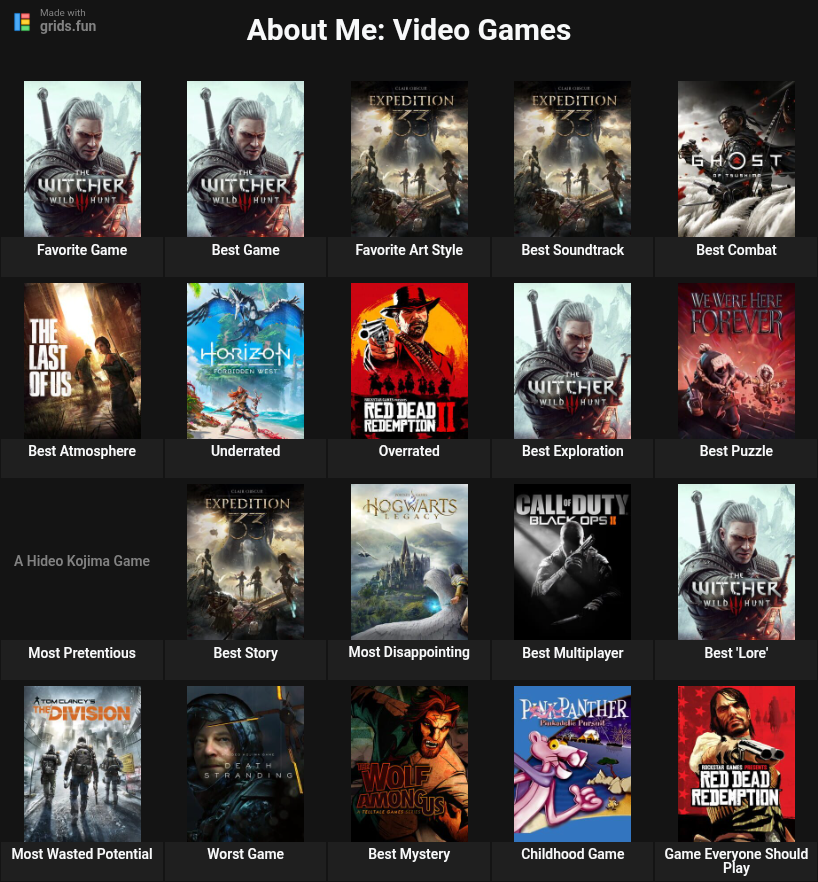Select the Overrated label
818x882 pixels.
pyautogui.click(x=409, y=451)
